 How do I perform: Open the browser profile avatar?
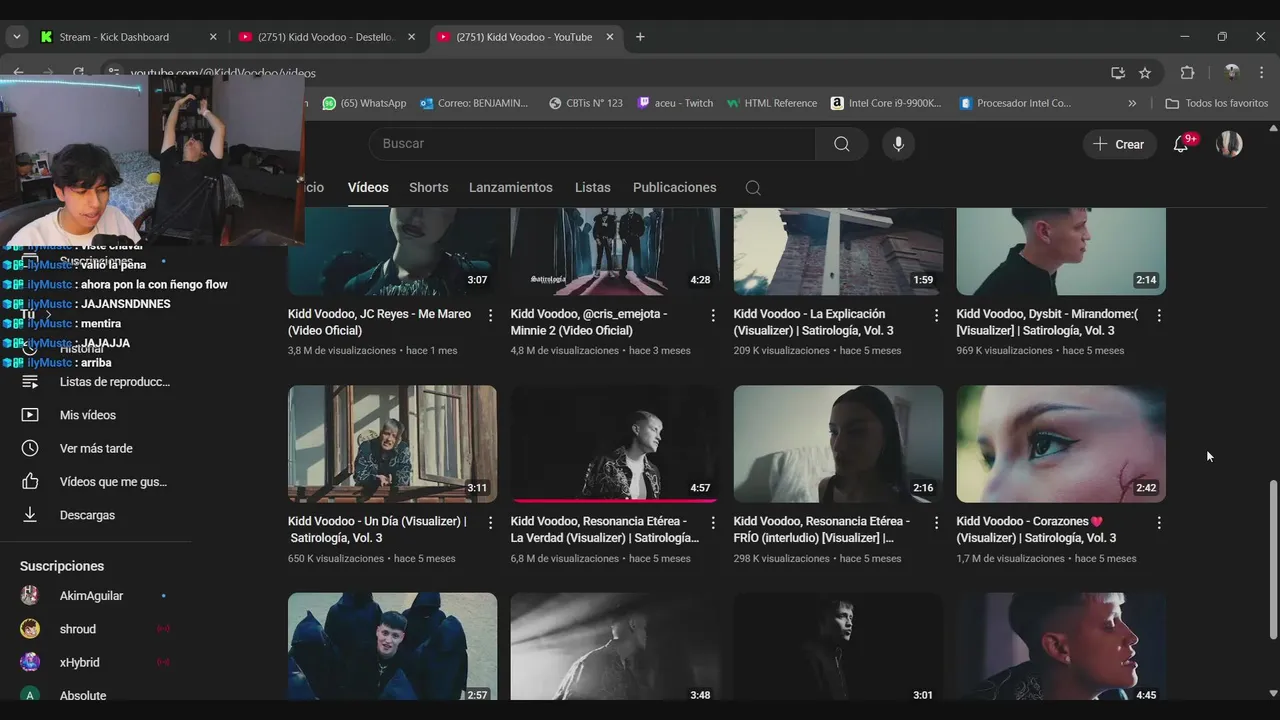[x=1232, y=73]
